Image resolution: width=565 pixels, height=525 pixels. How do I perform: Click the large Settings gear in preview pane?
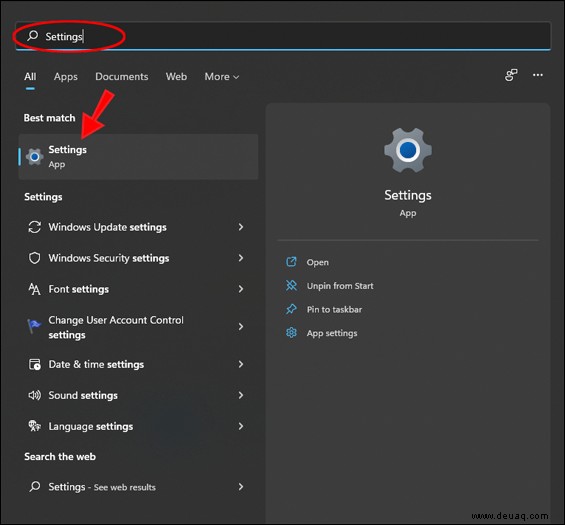pyautogui.click(x=408, y=150)
